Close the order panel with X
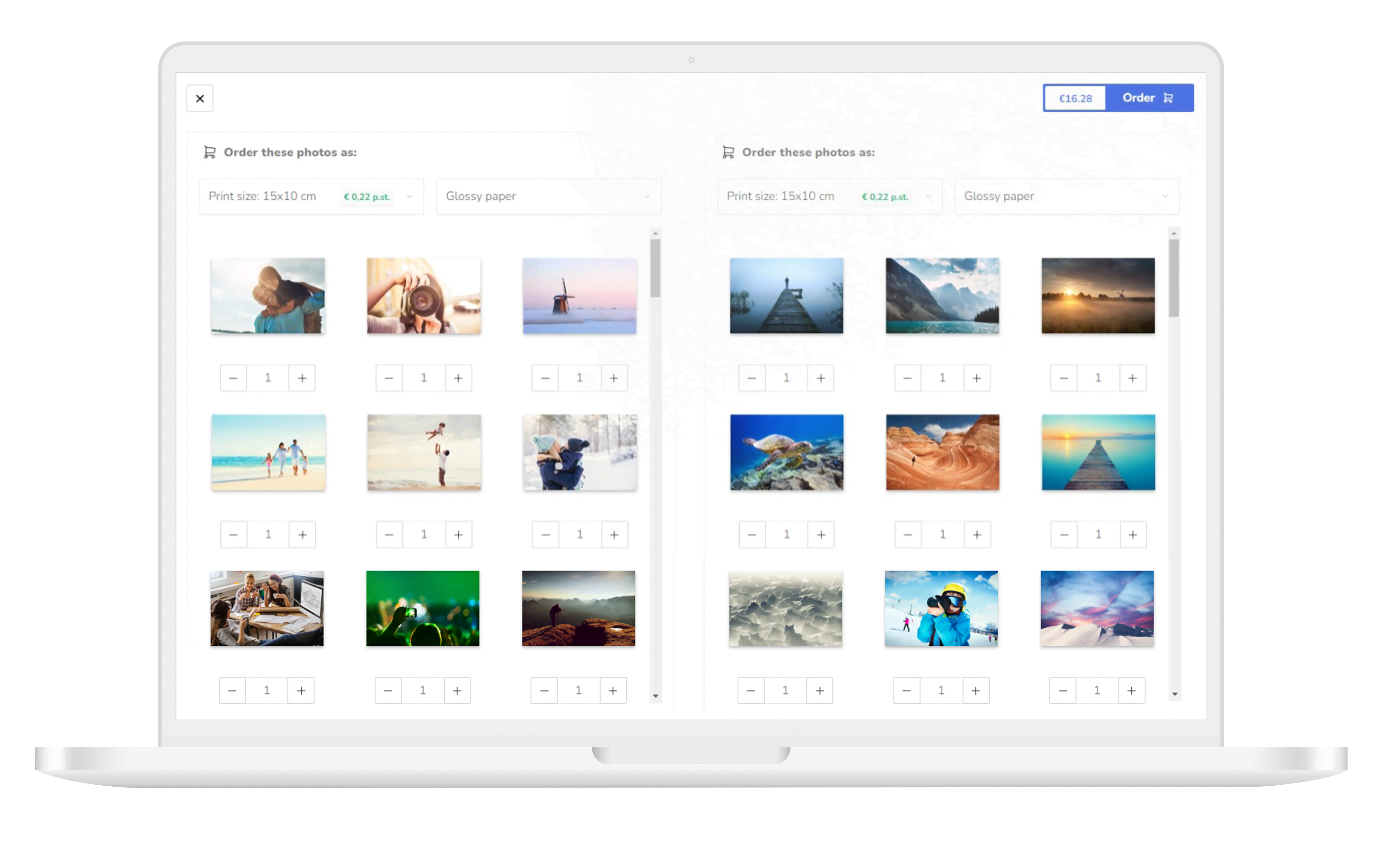The width and height of the screenshot is (1383, 868). (x=199, y=98)
